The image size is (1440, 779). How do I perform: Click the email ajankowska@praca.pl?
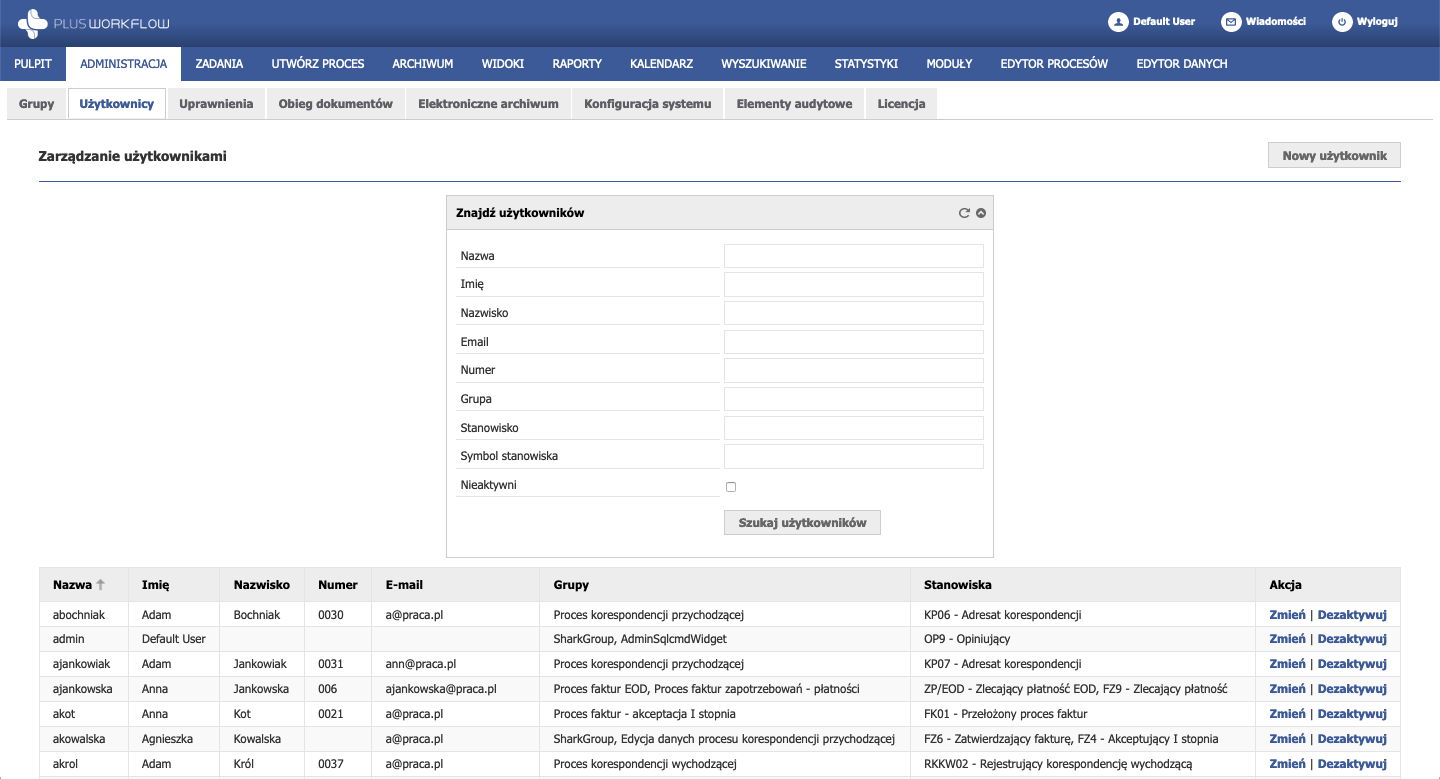click(x=441, y=689)
